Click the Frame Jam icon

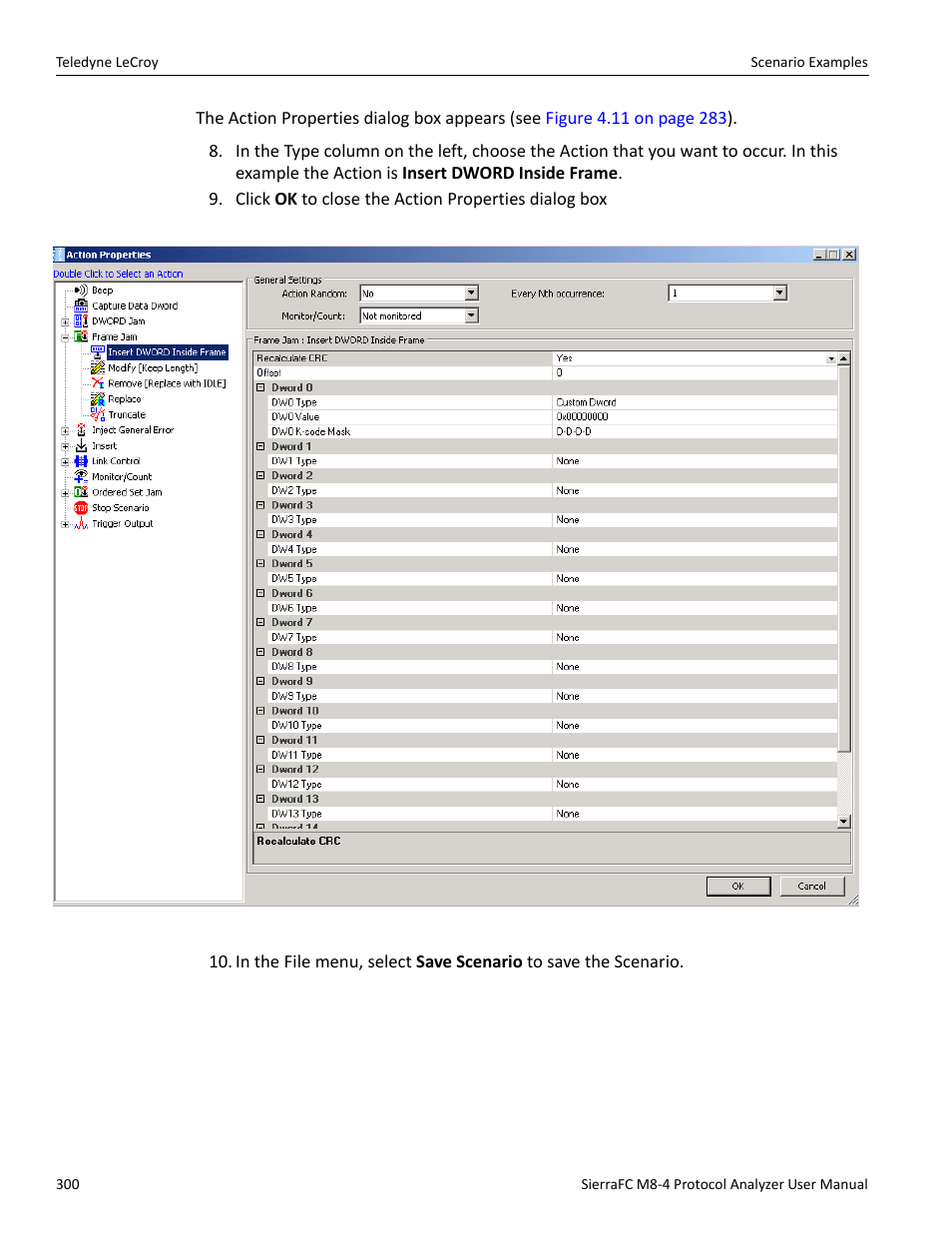coord(81,337)
